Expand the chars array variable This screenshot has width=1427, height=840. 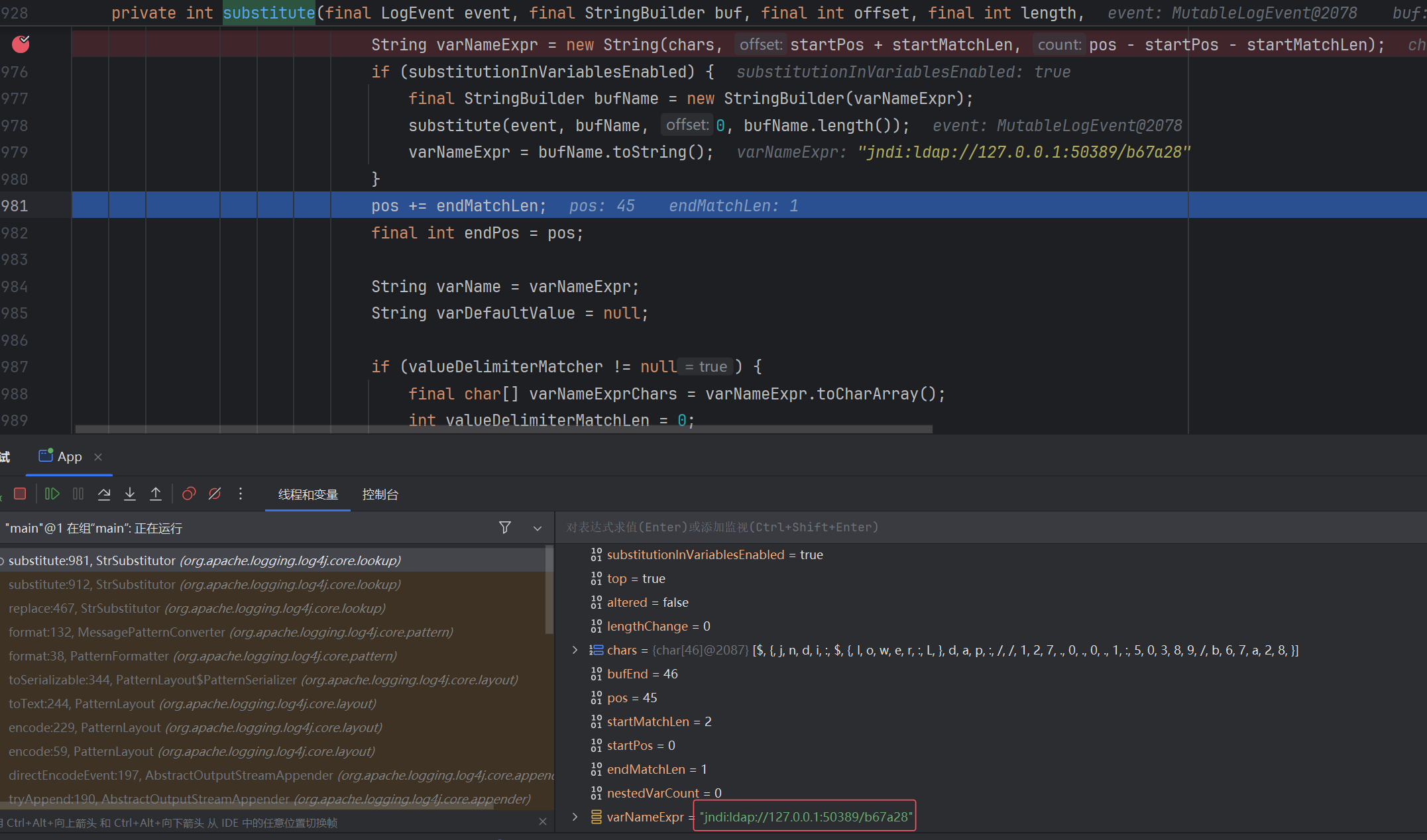click(x=575, y=650)
